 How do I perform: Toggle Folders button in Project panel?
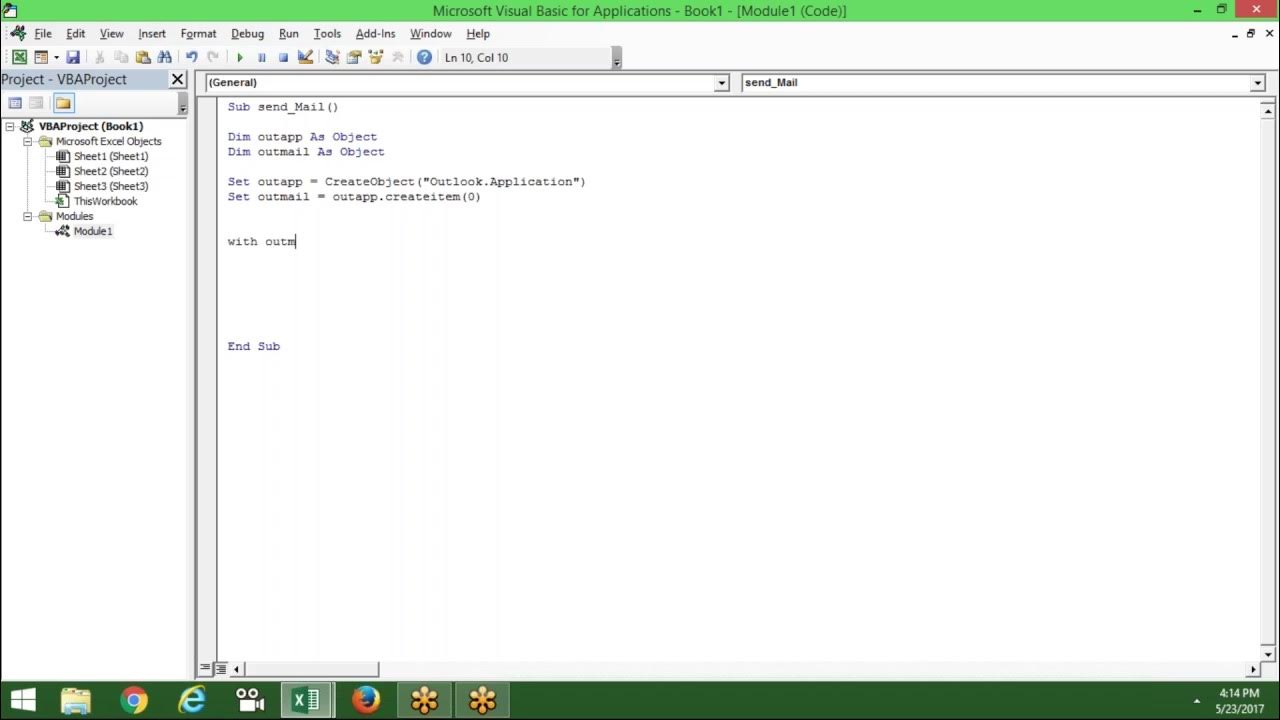63,103
